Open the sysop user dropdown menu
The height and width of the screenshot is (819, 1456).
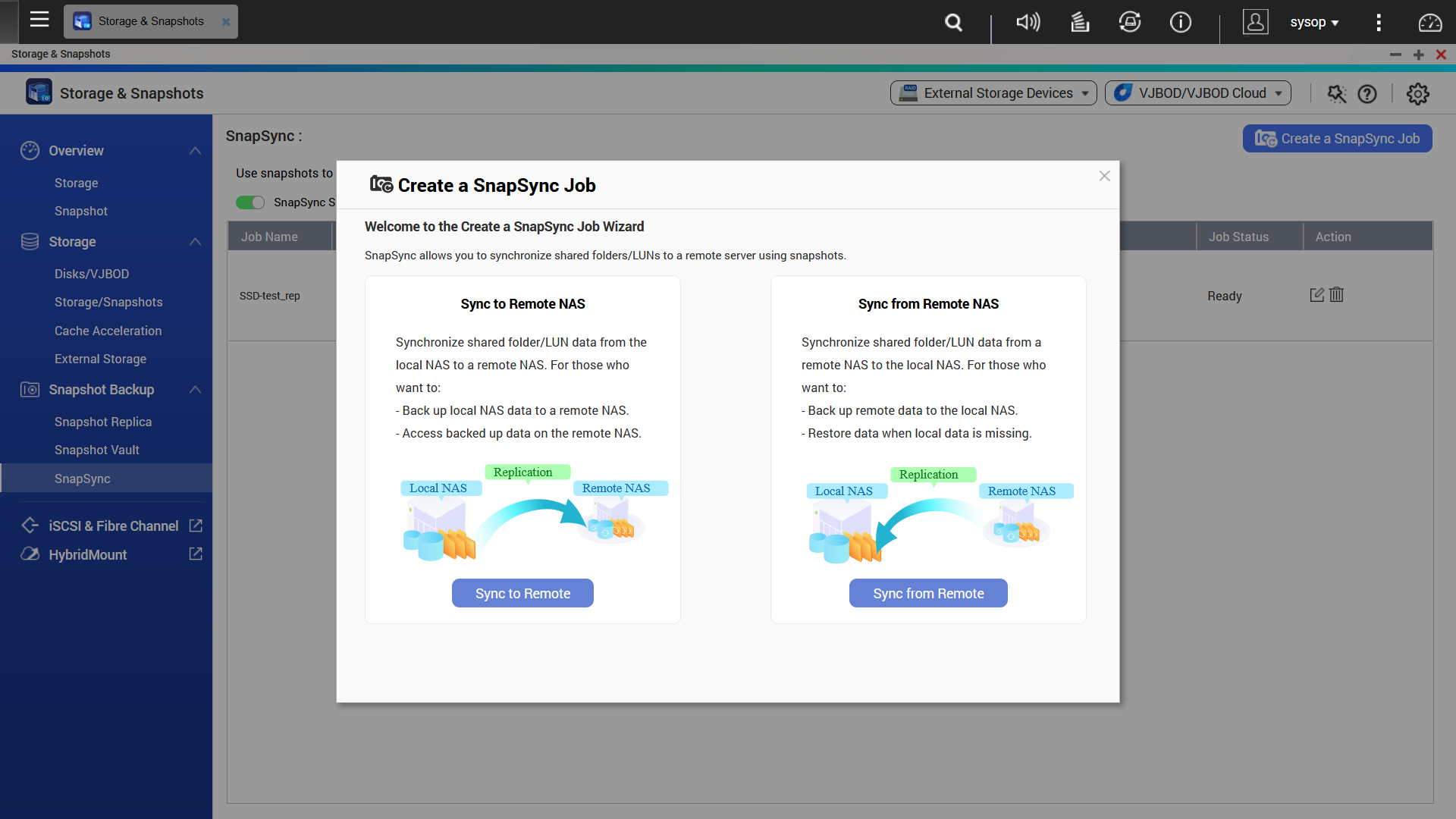click(1314, 23)
